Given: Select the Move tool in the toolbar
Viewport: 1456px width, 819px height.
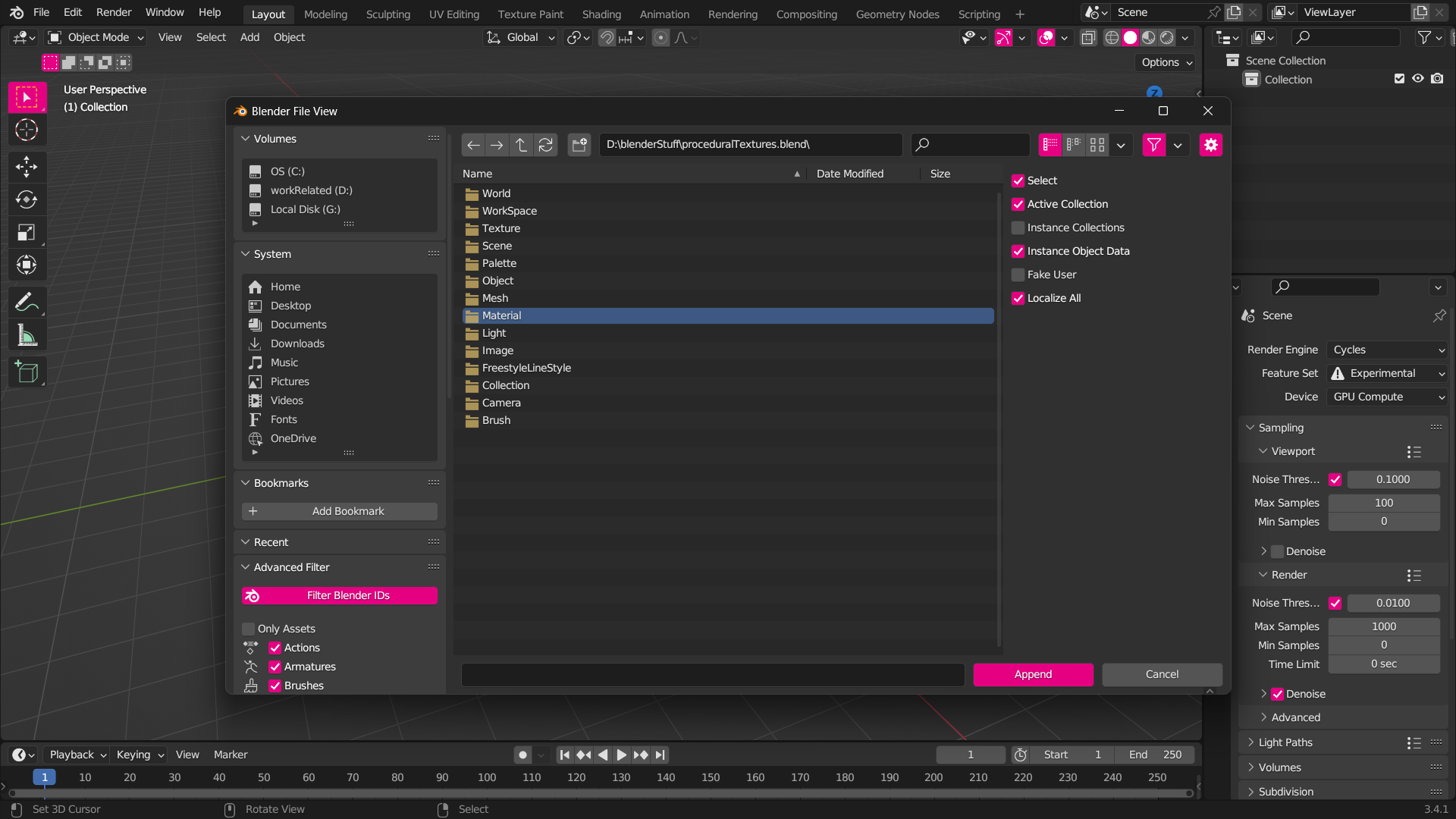Looking at the screenshot, I should [x=27, y=166].
